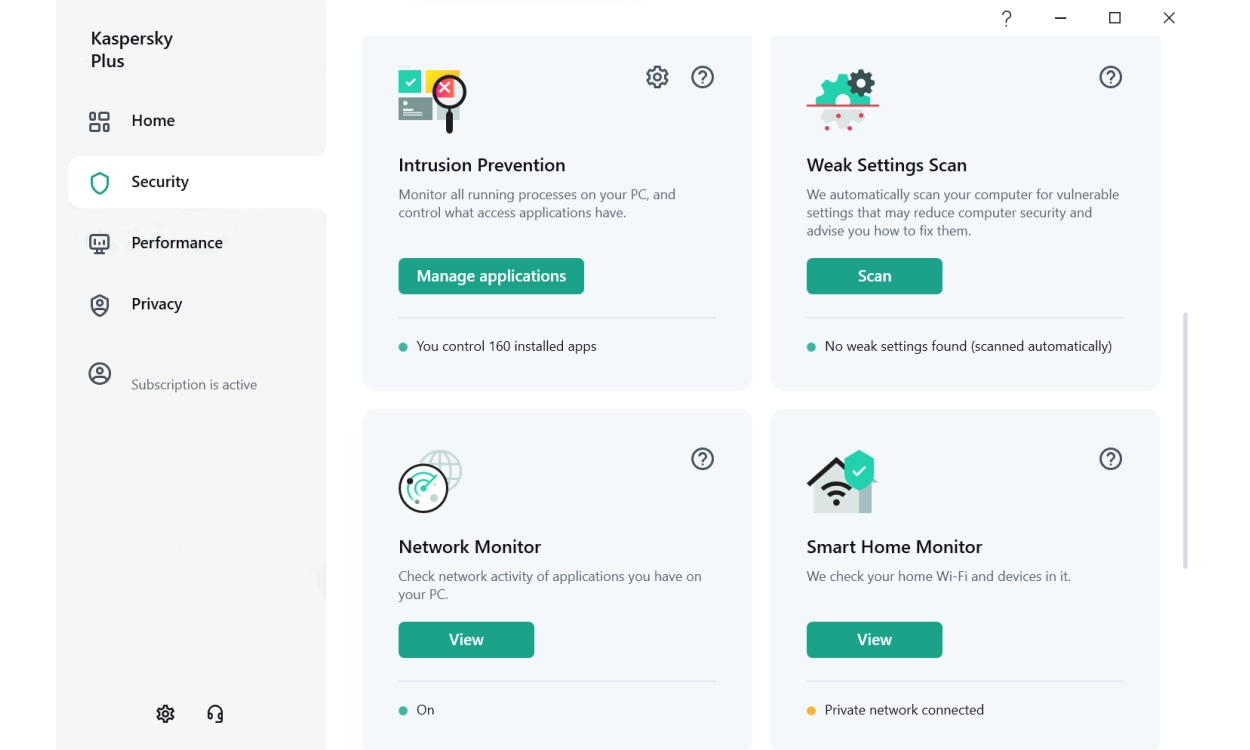Open help for Weak Settings Scan

click(1110, 77)
